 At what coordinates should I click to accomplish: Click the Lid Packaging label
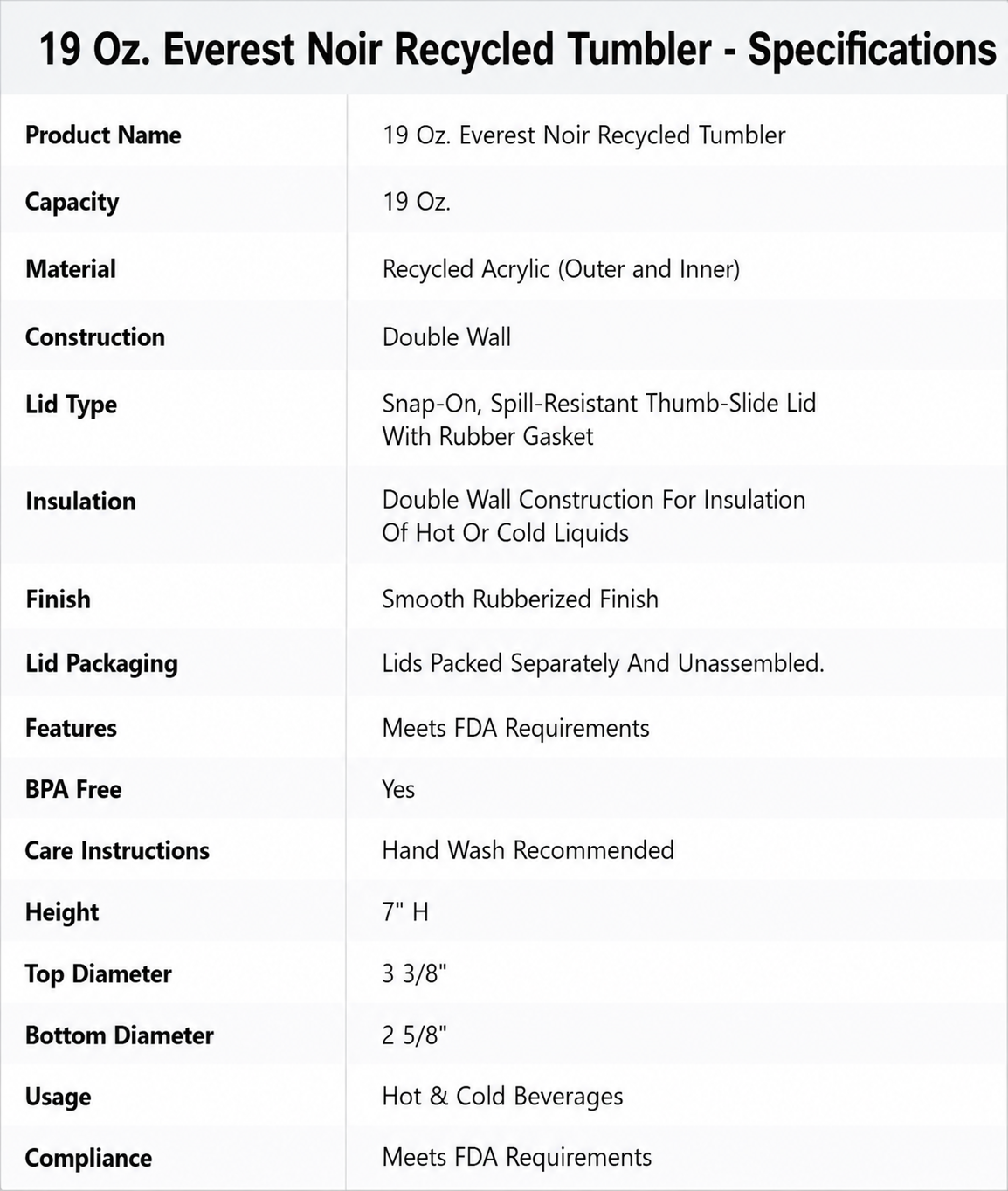pos(101,663)
